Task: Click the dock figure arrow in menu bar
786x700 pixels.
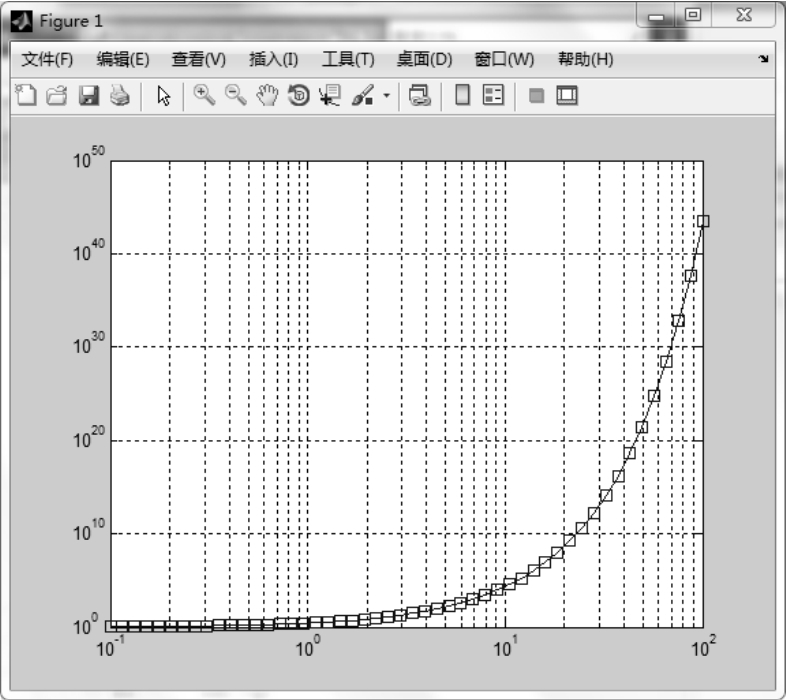Action: (x=763, y=59)
